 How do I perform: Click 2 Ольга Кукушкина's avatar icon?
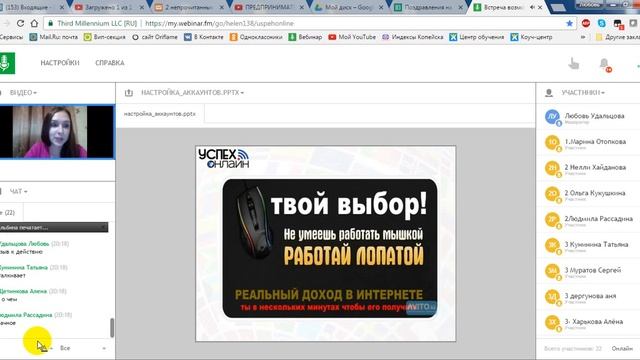(x=552, y=194)
